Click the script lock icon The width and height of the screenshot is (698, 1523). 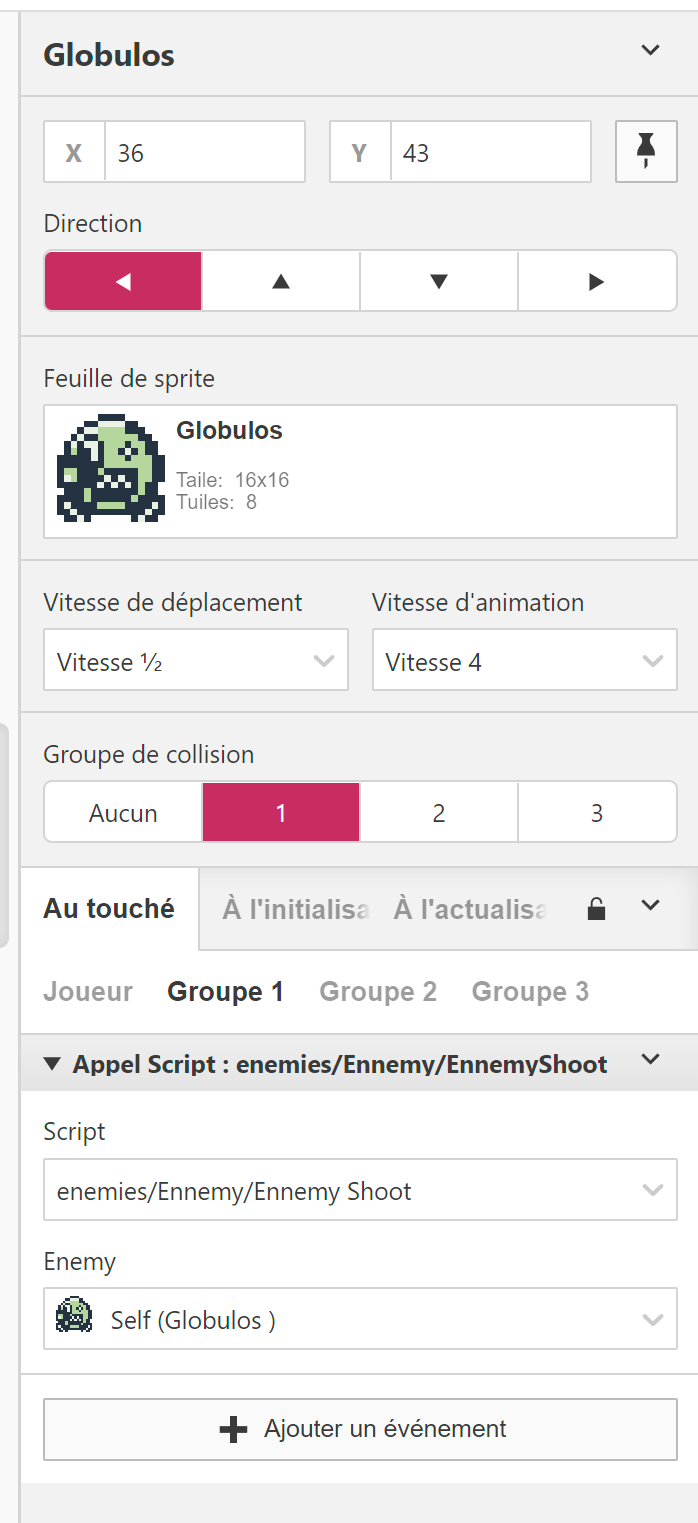click(x=596, y=908)
